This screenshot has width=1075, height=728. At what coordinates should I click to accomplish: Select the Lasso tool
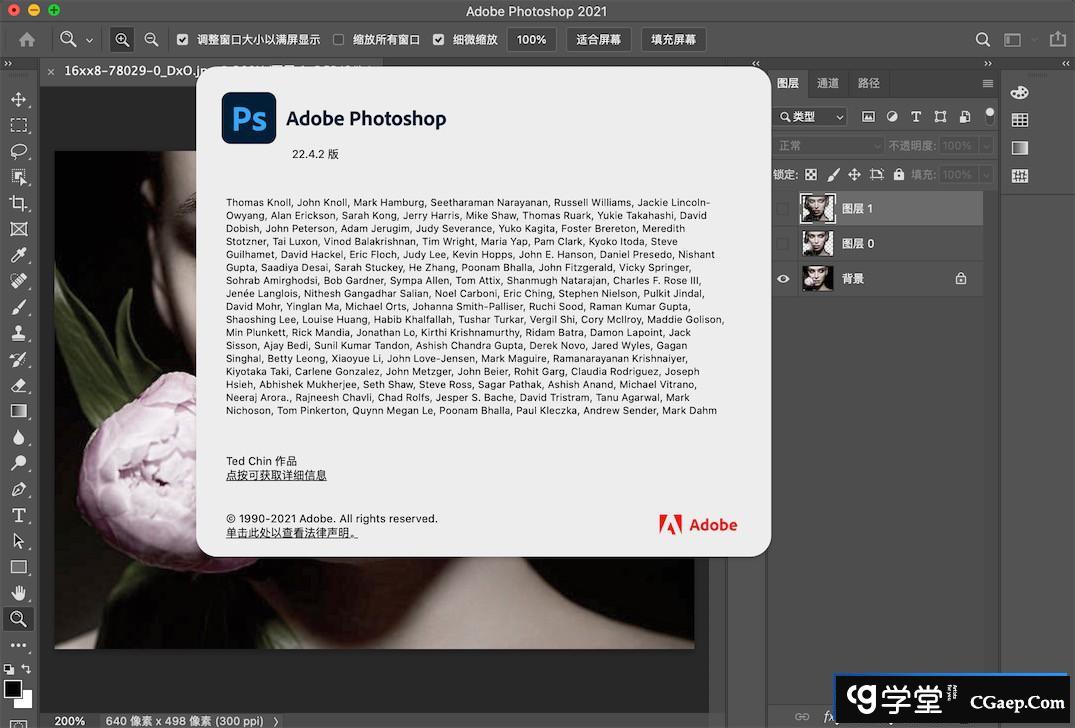point(18,151)
